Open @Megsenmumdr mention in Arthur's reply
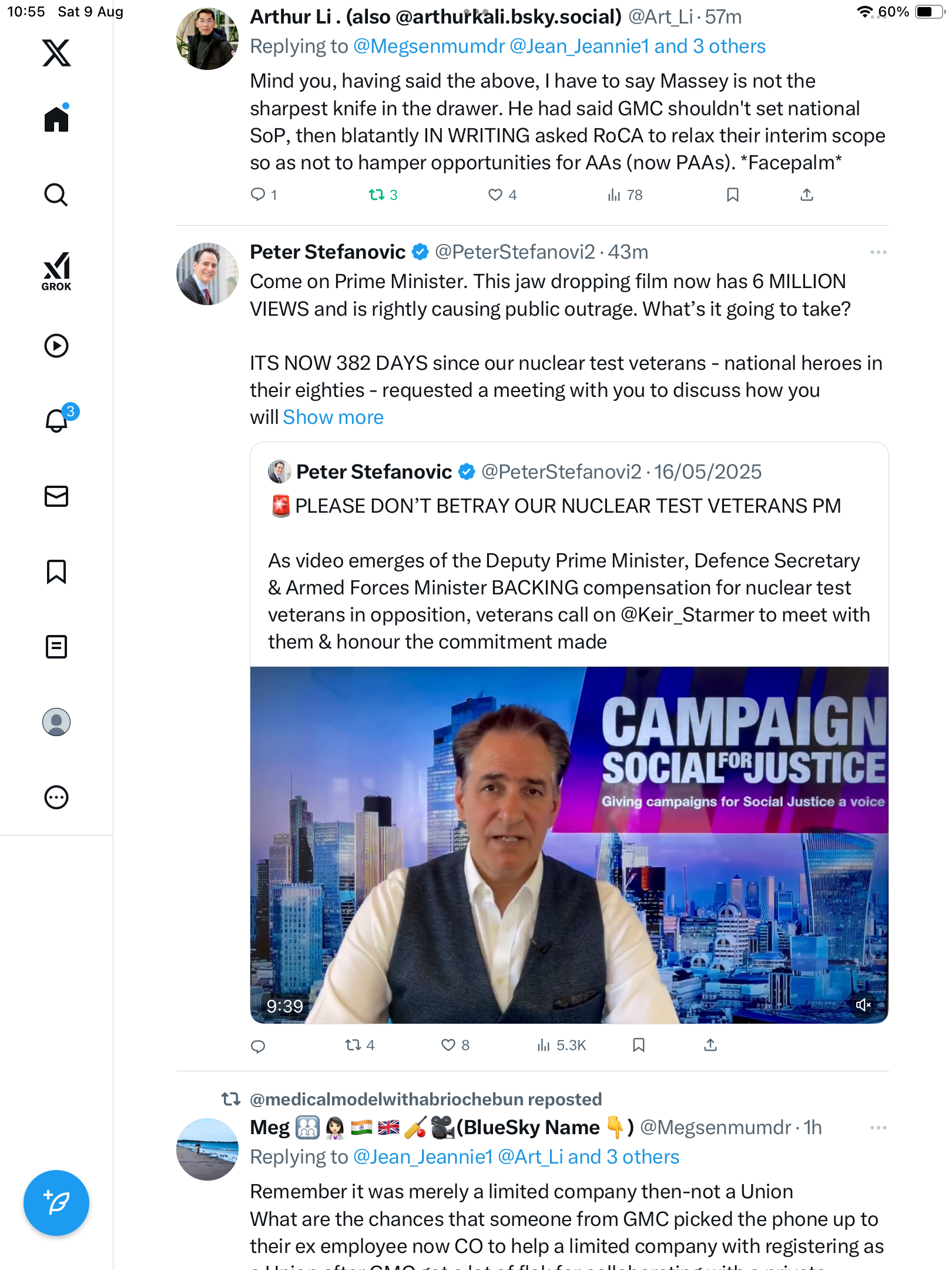 tap(428, 46)
